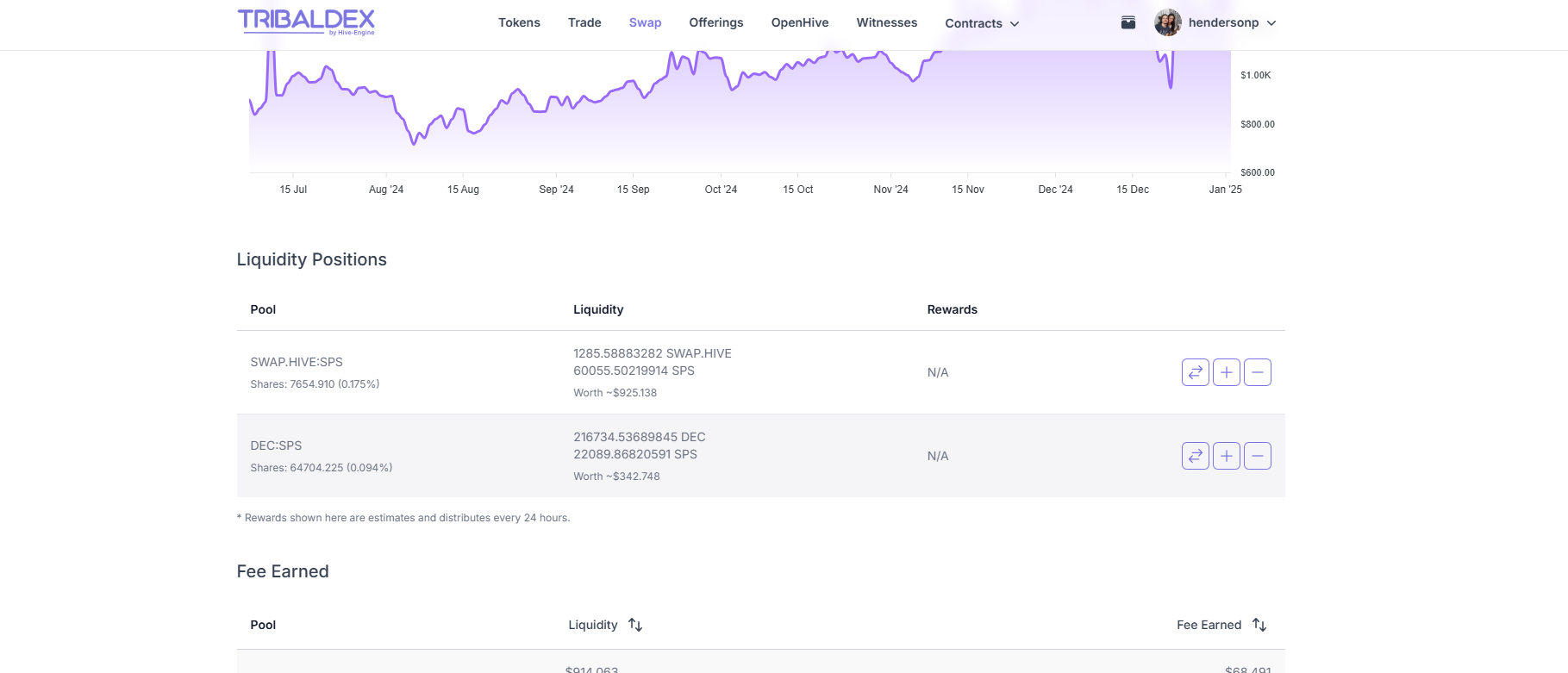
Task: Click the Rewards column header
Action: click(x=953, y=309)
